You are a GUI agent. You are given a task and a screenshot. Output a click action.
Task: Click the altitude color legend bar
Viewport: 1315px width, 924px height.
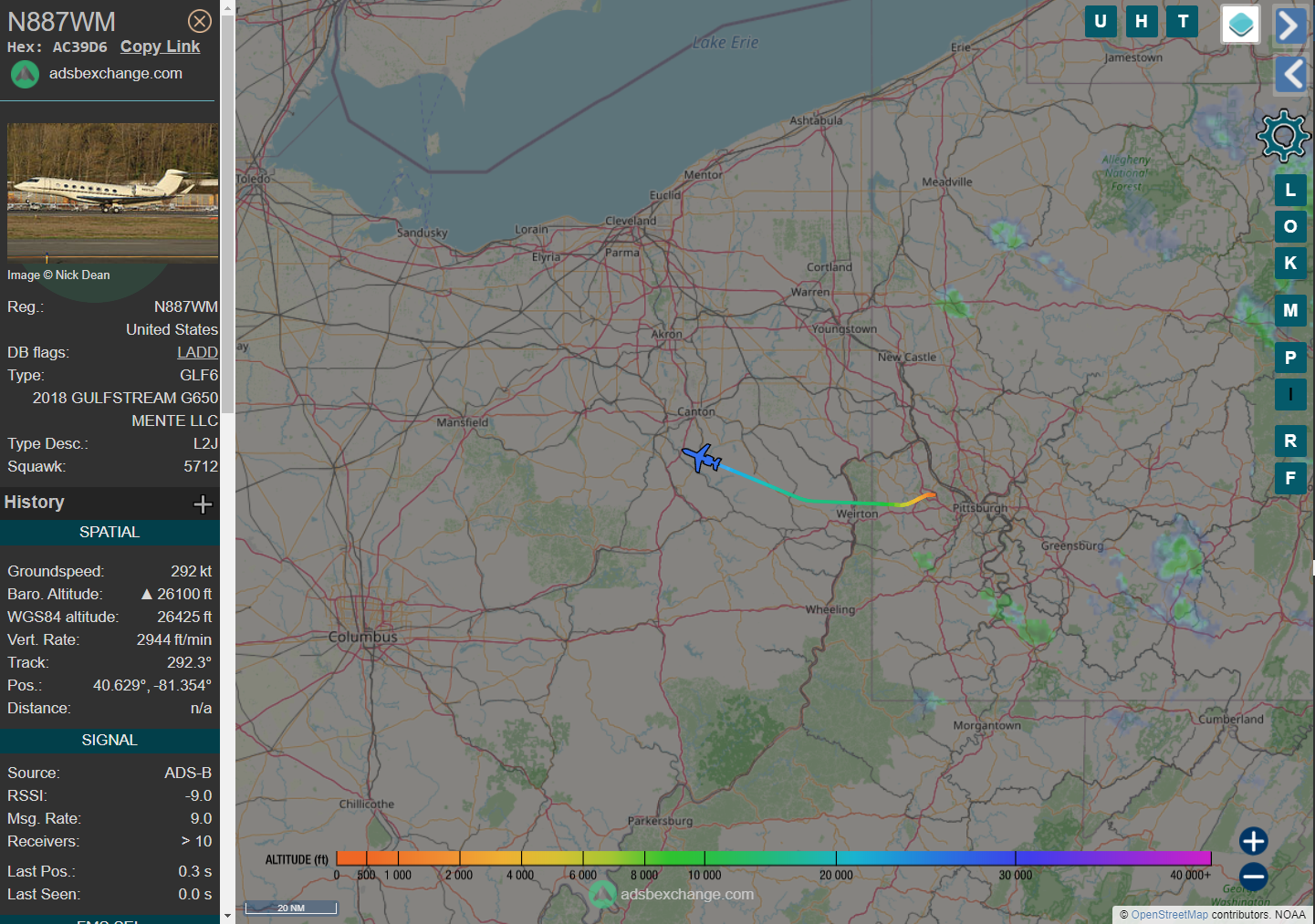pos(774,858)
